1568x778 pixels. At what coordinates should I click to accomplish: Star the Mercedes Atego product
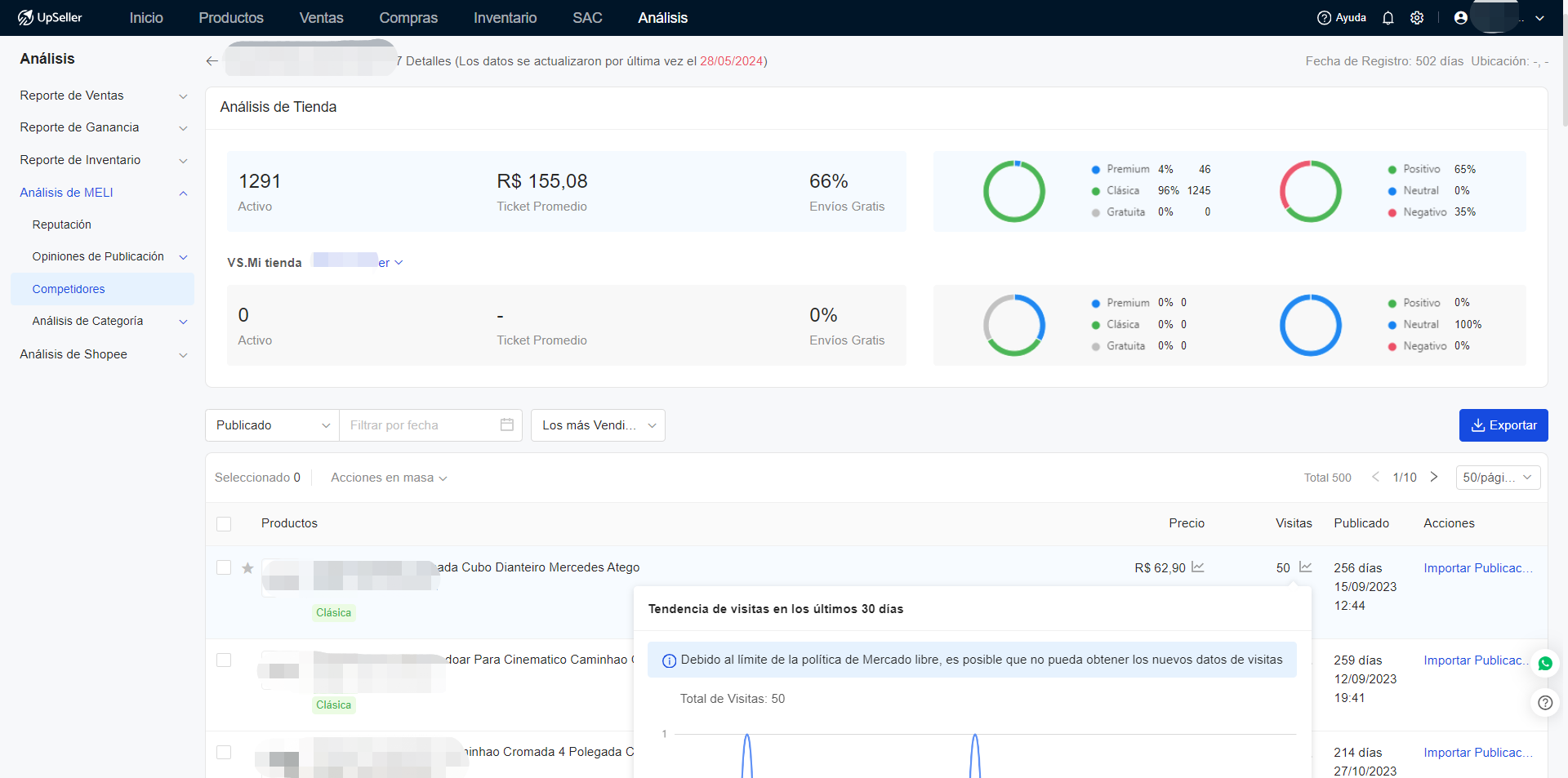pos(247,568)
